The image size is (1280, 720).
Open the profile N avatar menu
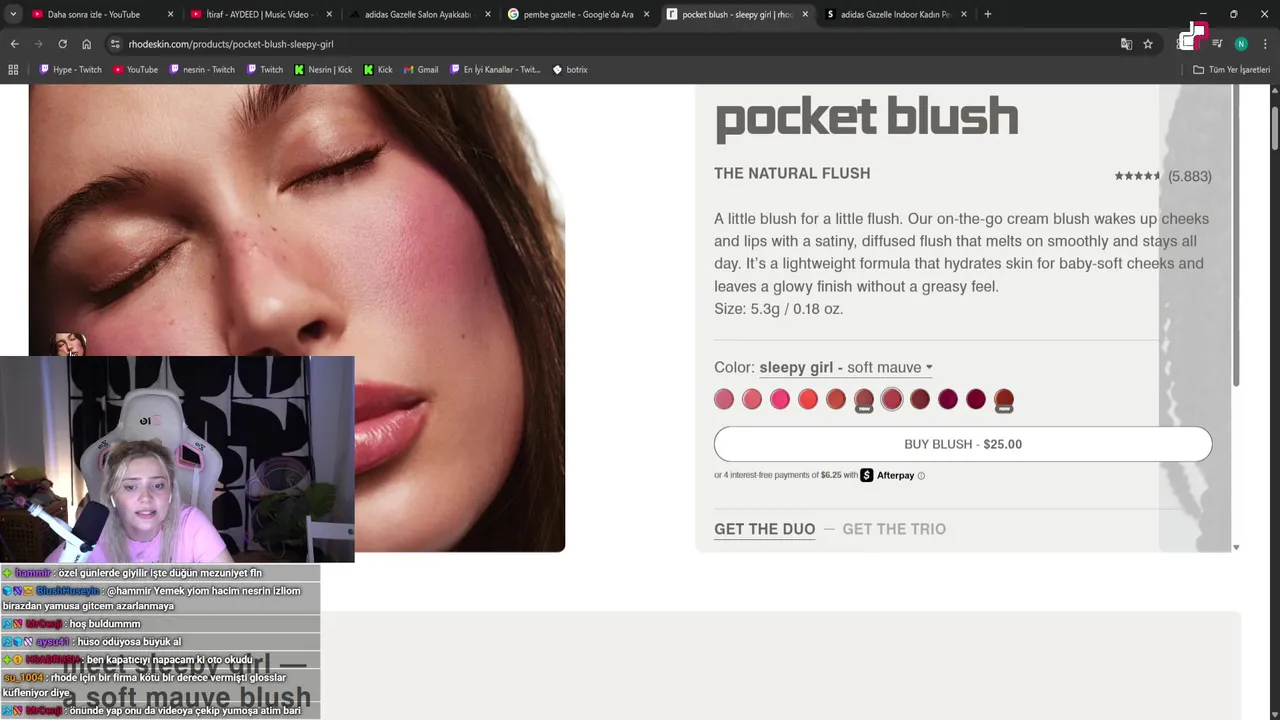(1241, 44)
